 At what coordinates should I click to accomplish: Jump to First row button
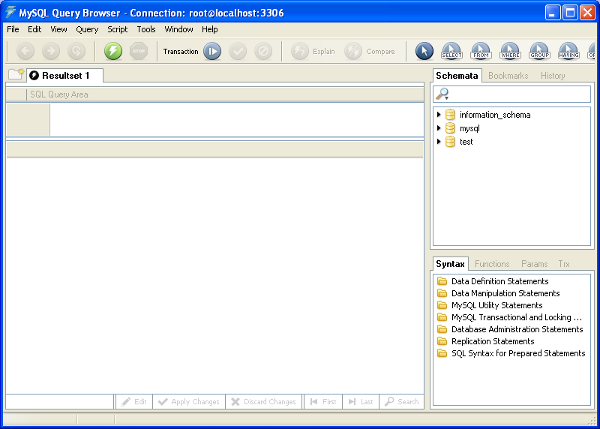(x=323, y=401)
